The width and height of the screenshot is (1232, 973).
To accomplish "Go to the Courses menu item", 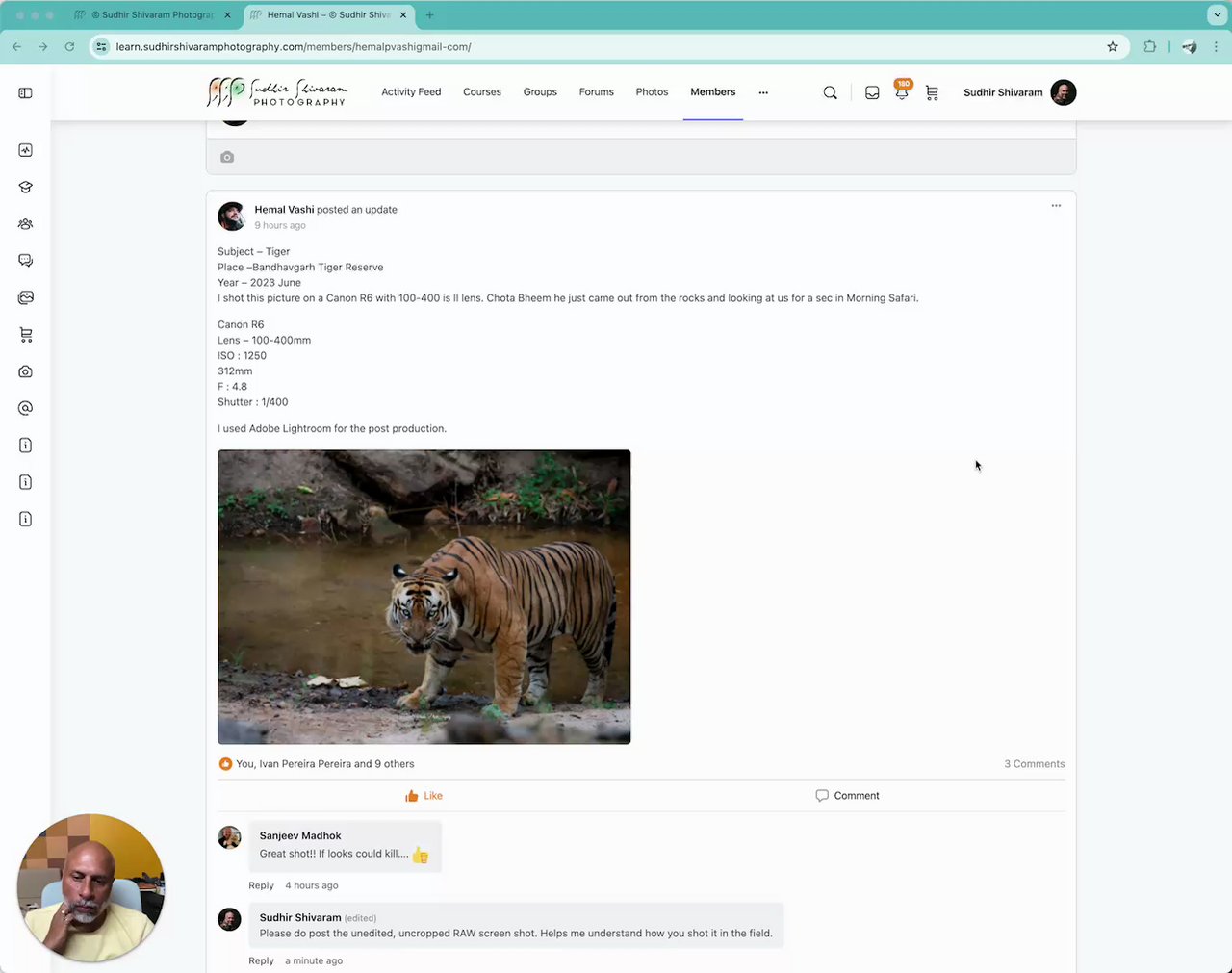I will (482, 92).
